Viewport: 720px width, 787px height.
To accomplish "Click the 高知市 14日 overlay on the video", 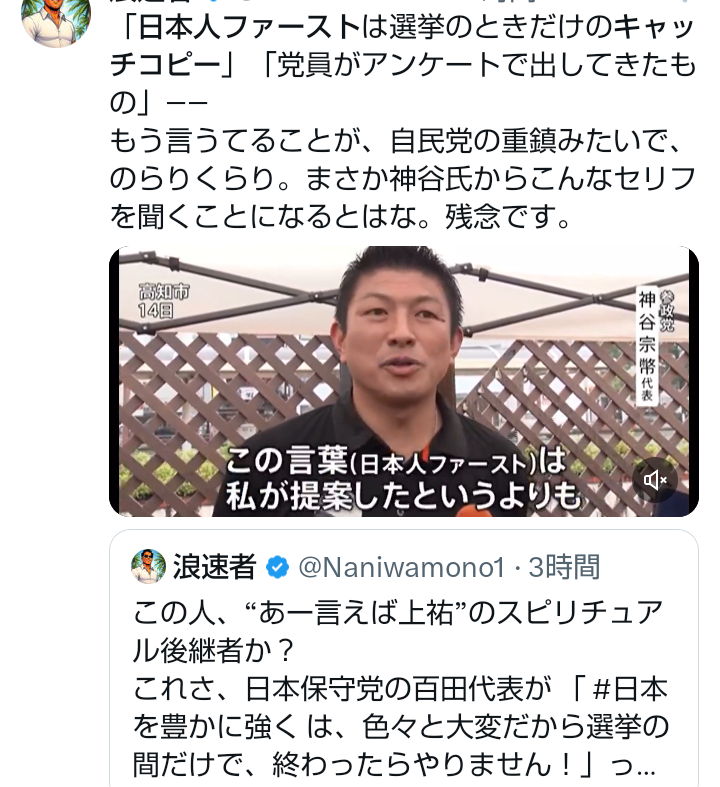I will pos(164,301).
